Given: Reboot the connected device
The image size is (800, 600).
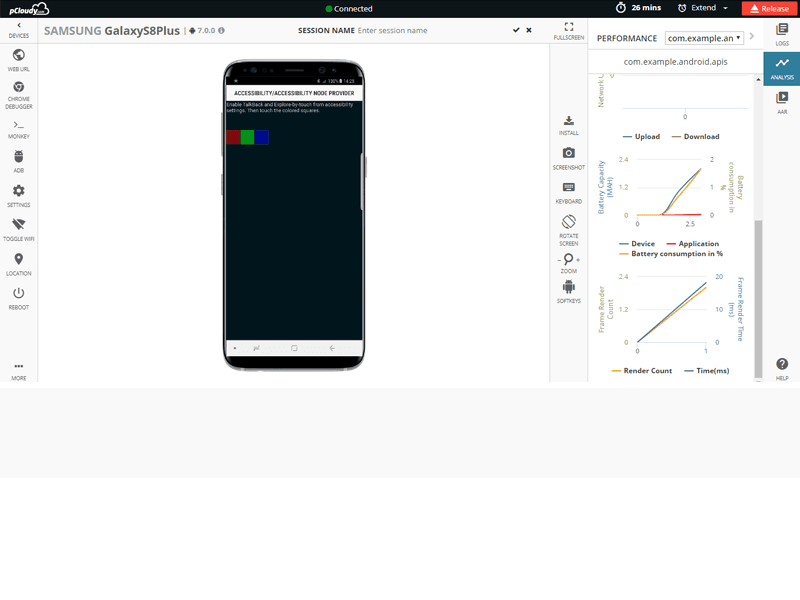Looking at the screenshot, I should click(x=19, y=298).
